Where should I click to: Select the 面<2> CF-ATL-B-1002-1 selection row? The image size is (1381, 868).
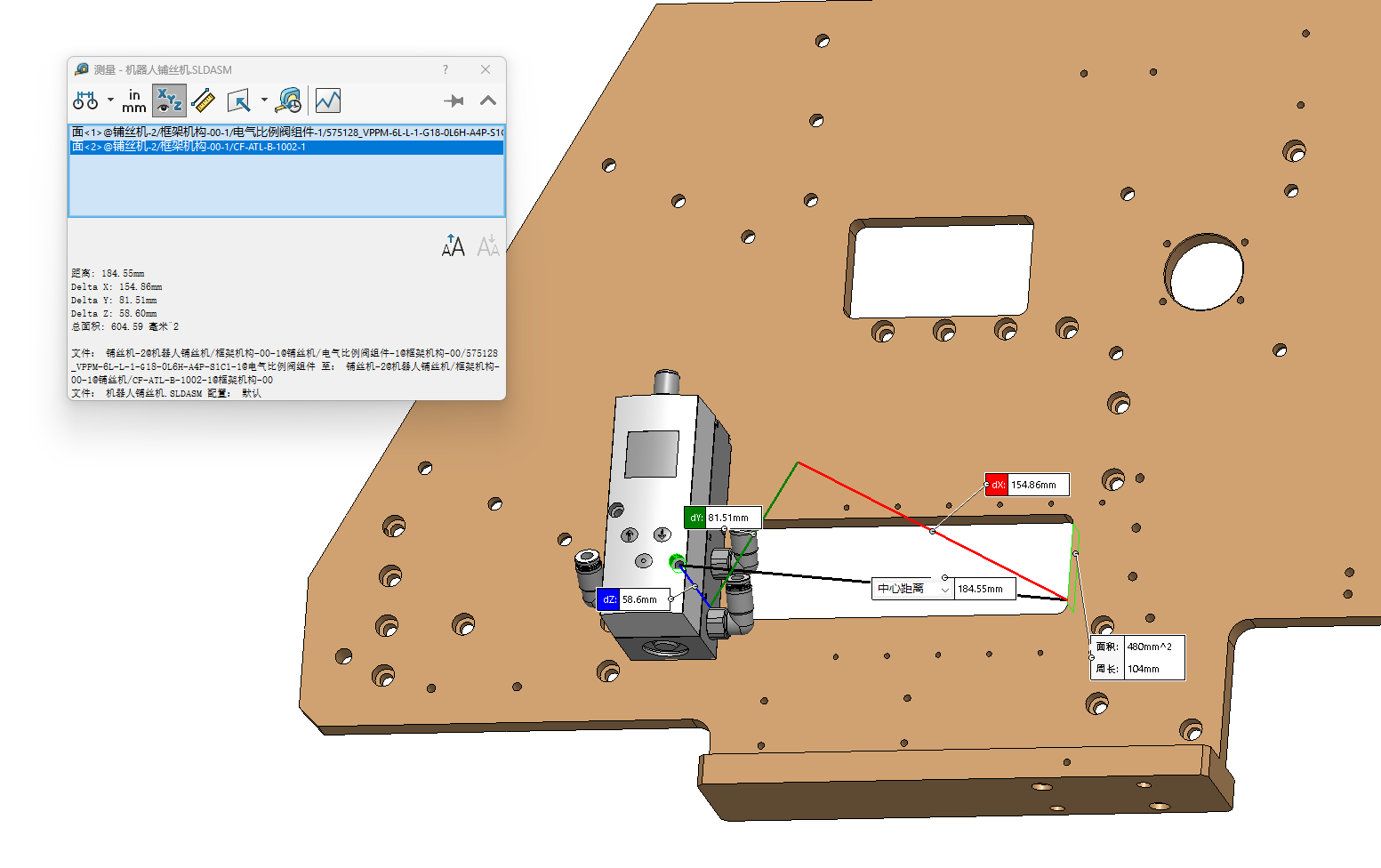[x=286, y=147]
